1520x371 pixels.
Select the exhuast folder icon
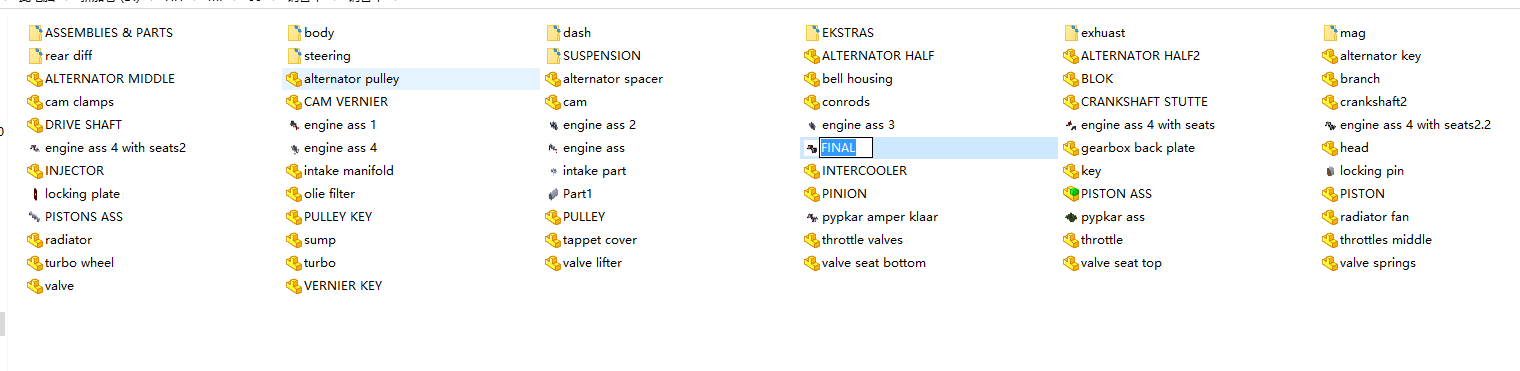(x=1071, y=33)
